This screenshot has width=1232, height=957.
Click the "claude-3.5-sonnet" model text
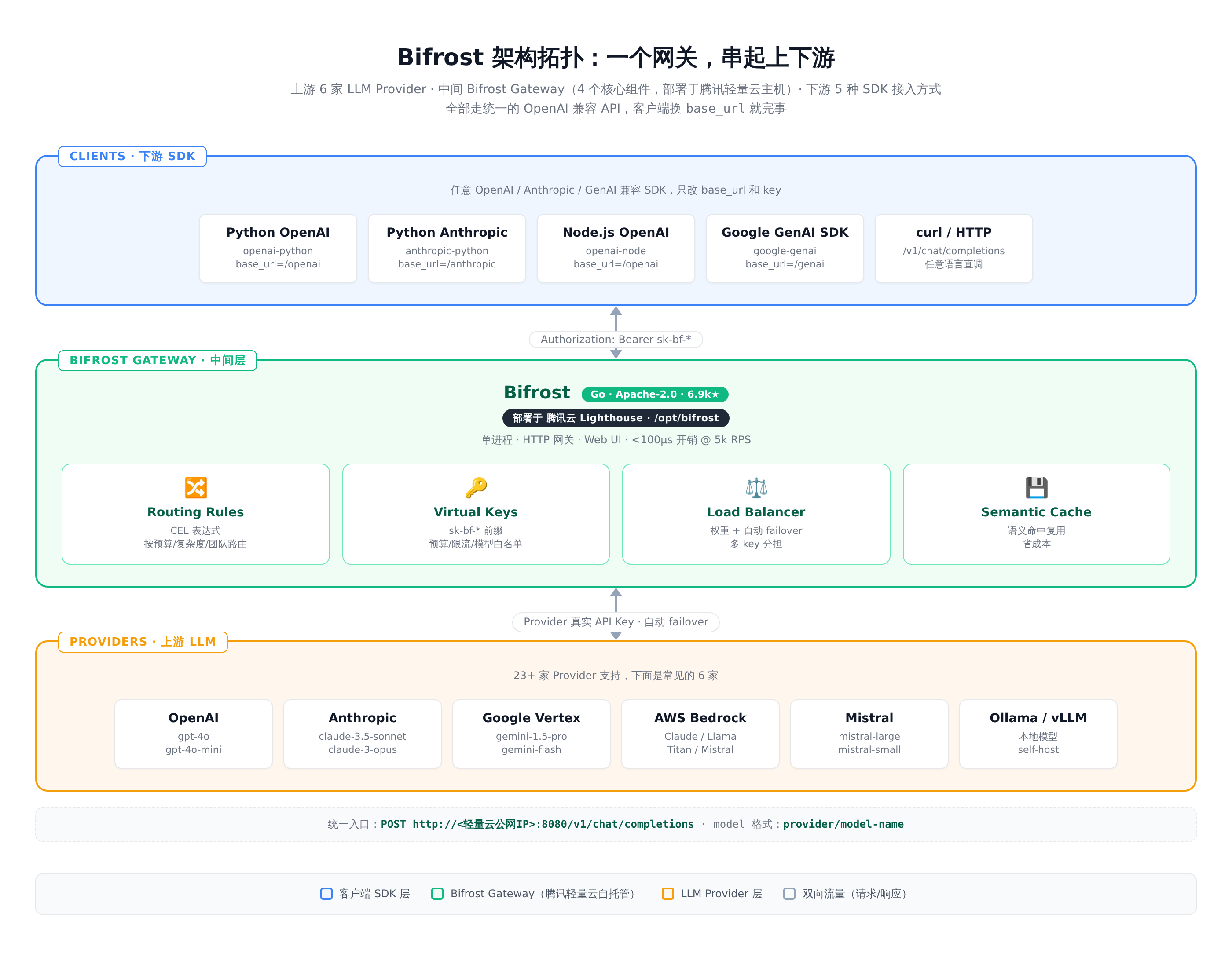(363, 737)
